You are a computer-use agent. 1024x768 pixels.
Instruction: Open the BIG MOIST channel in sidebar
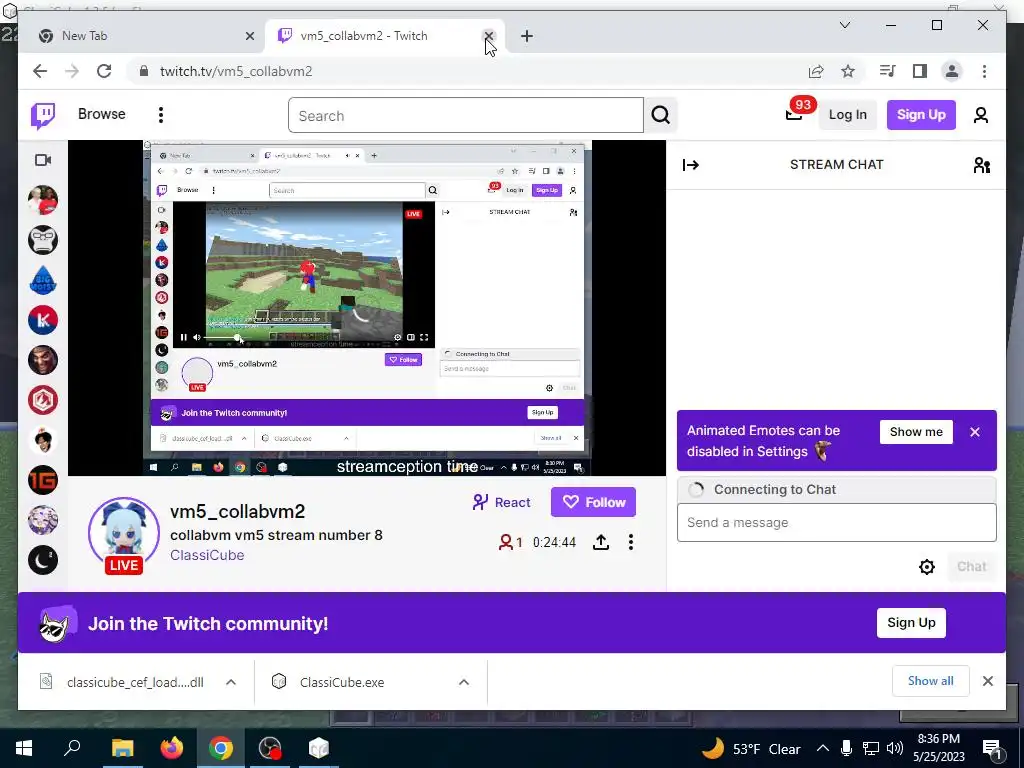pyautogui.click(x=43, y=280)
